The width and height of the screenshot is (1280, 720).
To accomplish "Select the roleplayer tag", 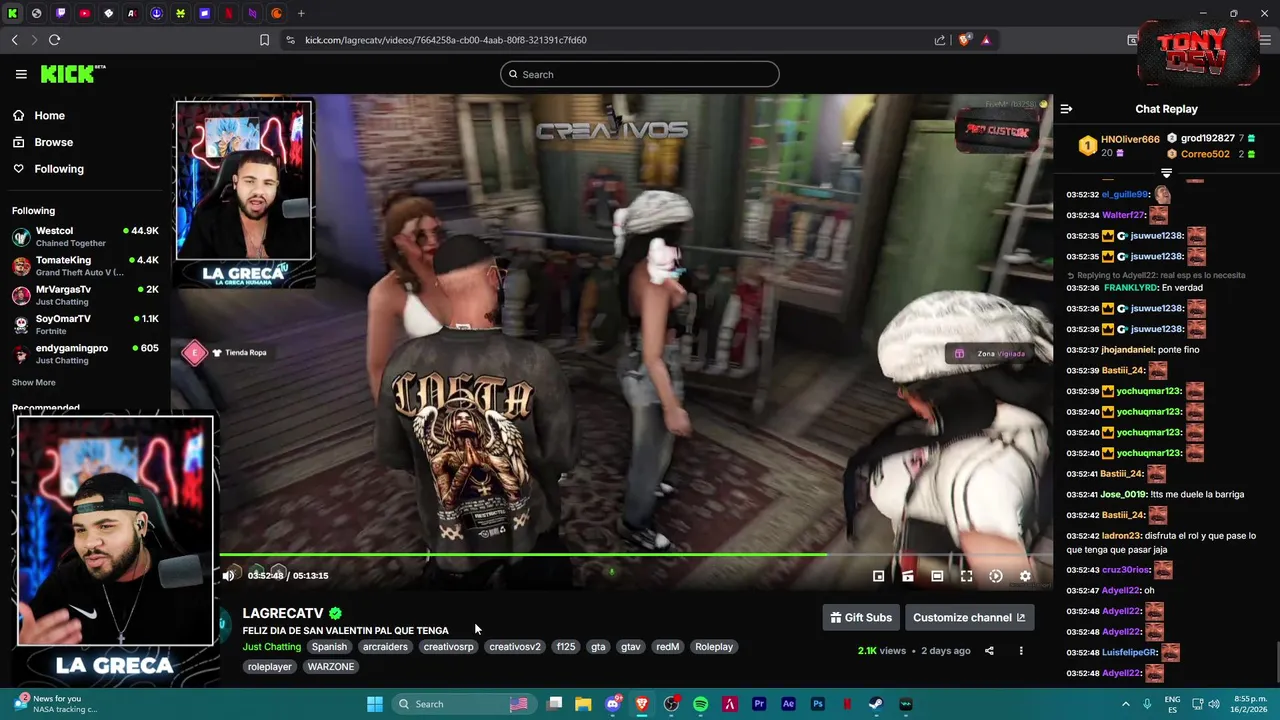I will [x=270, y=667].
